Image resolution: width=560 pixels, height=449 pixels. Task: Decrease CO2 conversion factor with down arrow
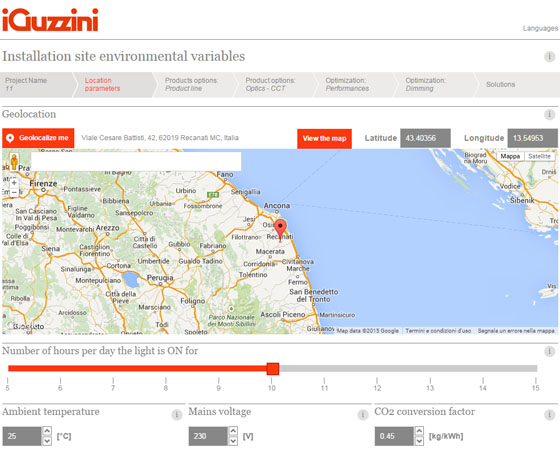tap(419, 441)
